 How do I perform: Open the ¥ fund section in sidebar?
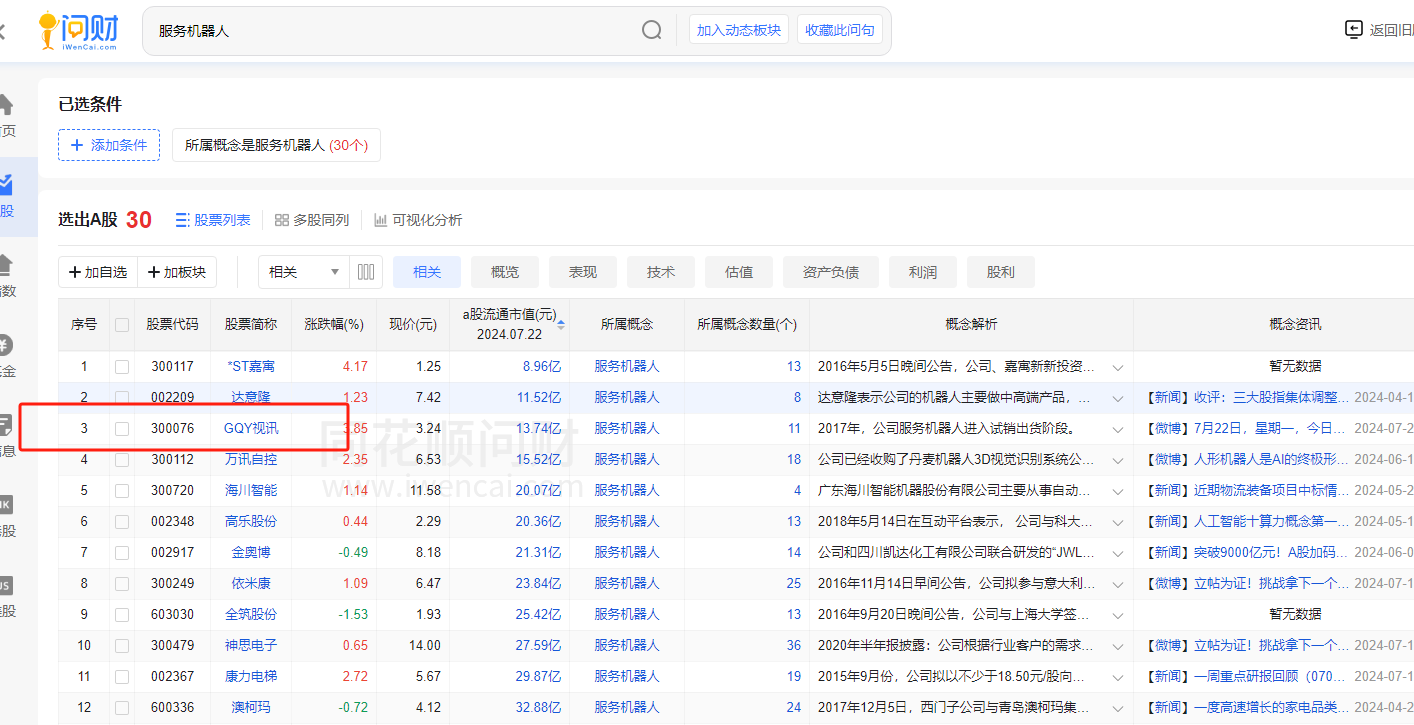click(5, 345)
